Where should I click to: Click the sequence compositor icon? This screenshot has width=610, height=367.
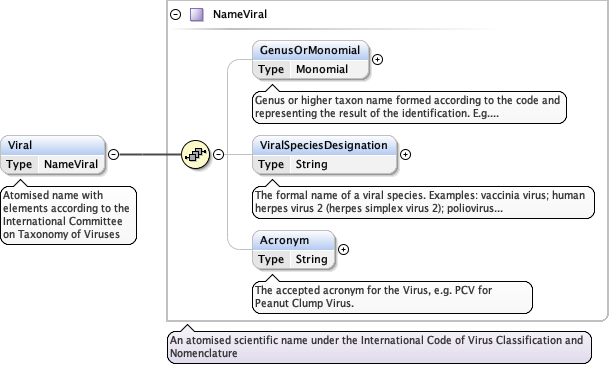(x=195, y=155)
